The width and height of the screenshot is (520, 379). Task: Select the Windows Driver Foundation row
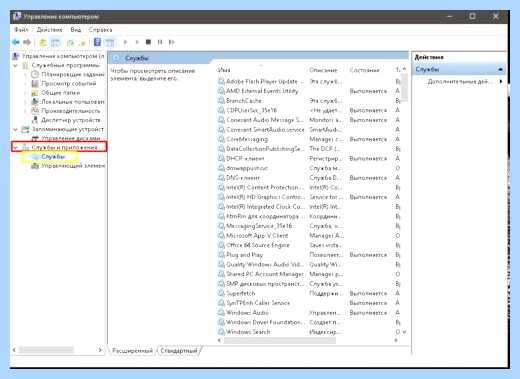pos(309,322)
